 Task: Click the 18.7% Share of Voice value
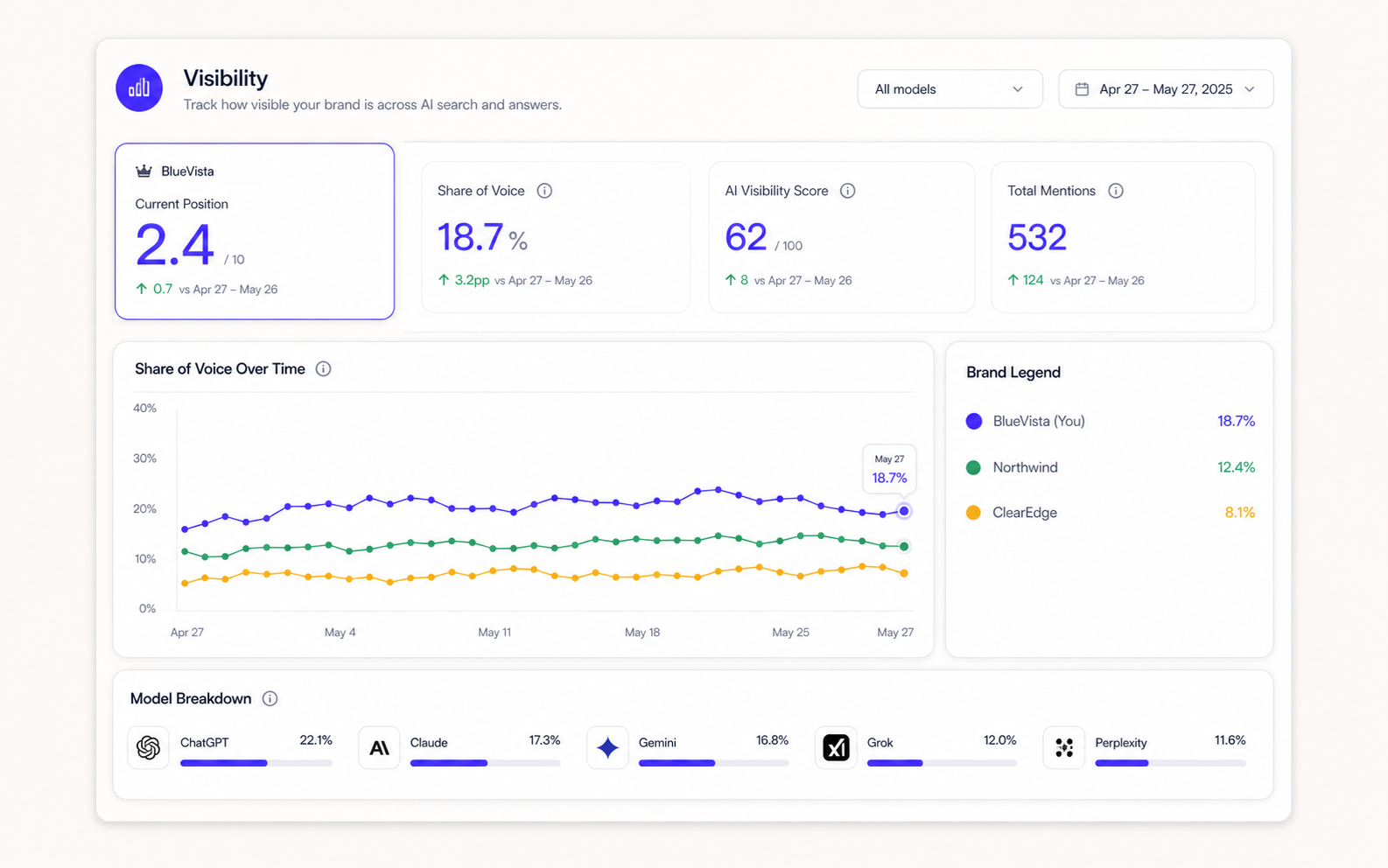[482, 237]
